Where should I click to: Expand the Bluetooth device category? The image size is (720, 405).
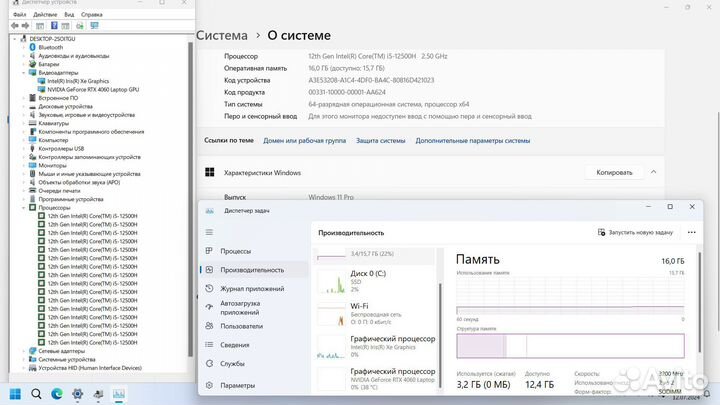point(24,47)
